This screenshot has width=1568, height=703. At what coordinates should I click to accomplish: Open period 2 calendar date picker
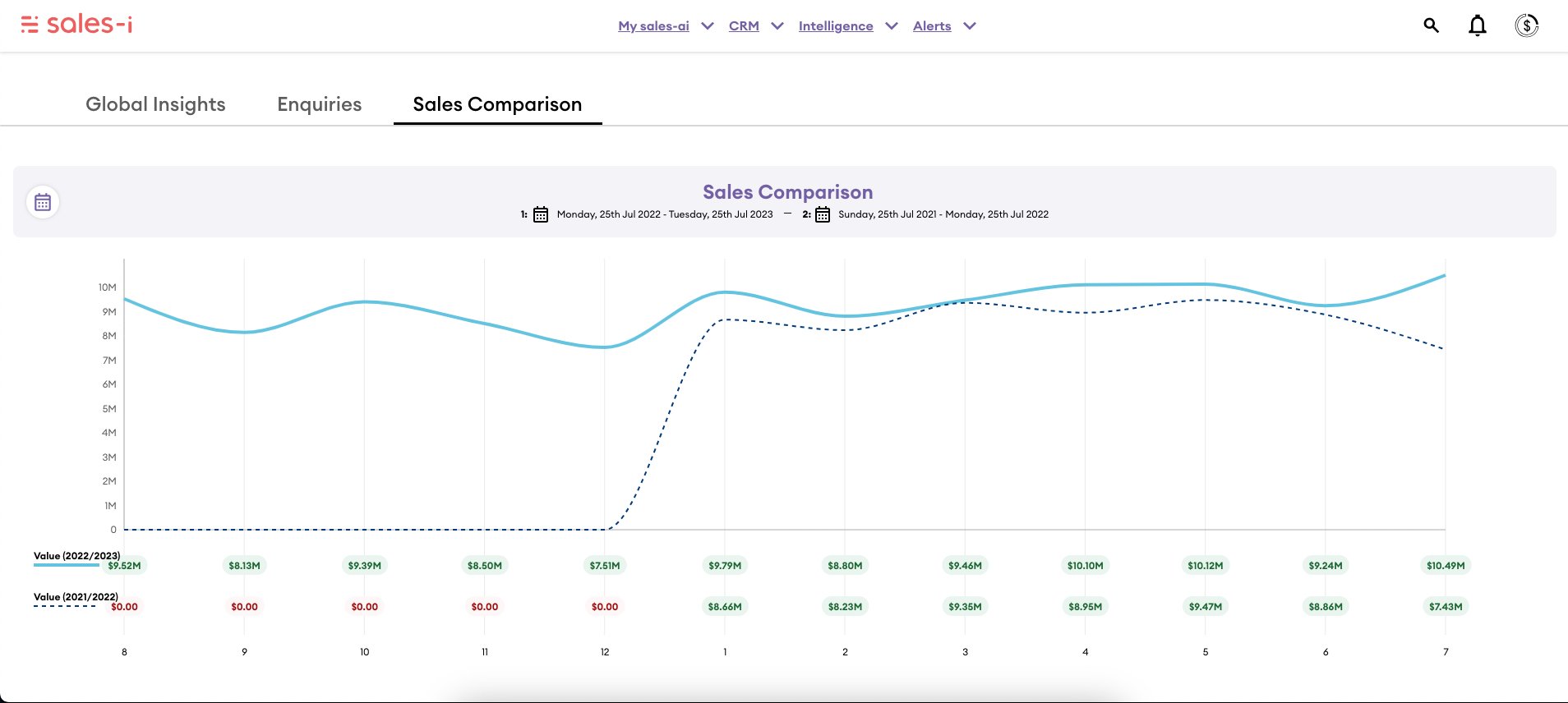click(822, 214)
